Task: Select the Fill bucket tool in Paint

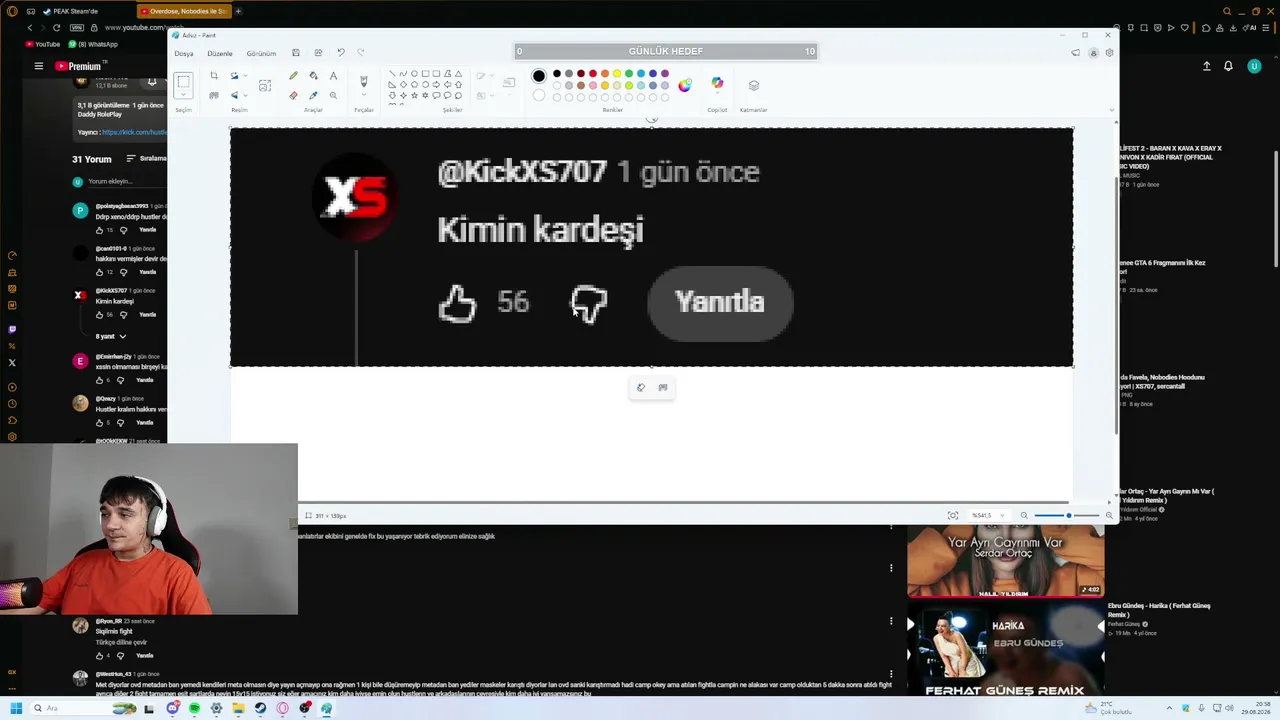Action: click(313, 76)
